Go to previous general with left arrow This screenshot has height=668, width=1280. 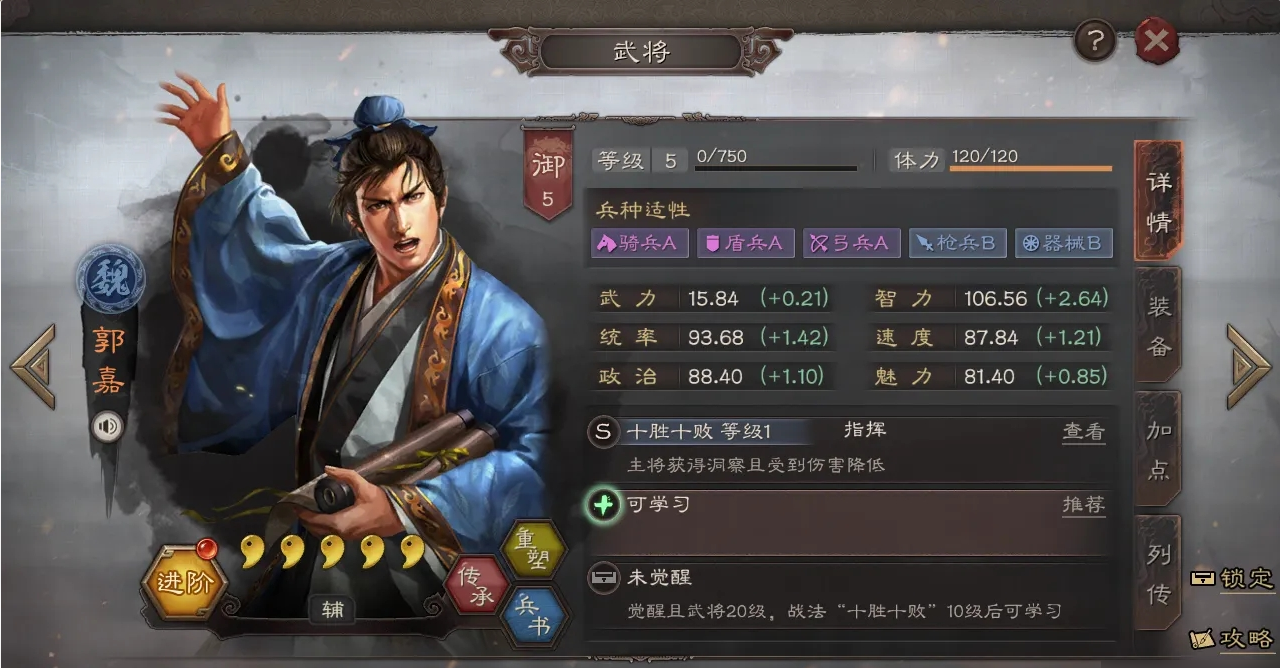33,366
